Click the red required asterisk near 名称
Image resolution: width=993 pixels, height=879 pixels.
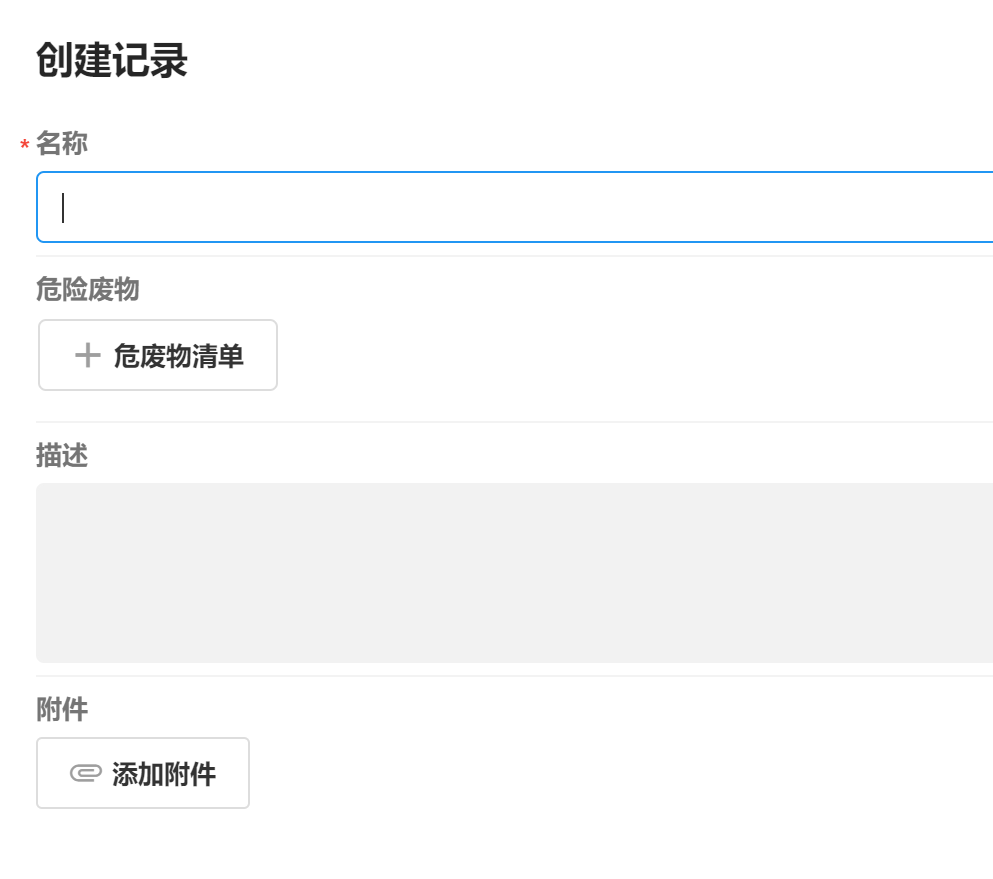[x=24, y=146]
